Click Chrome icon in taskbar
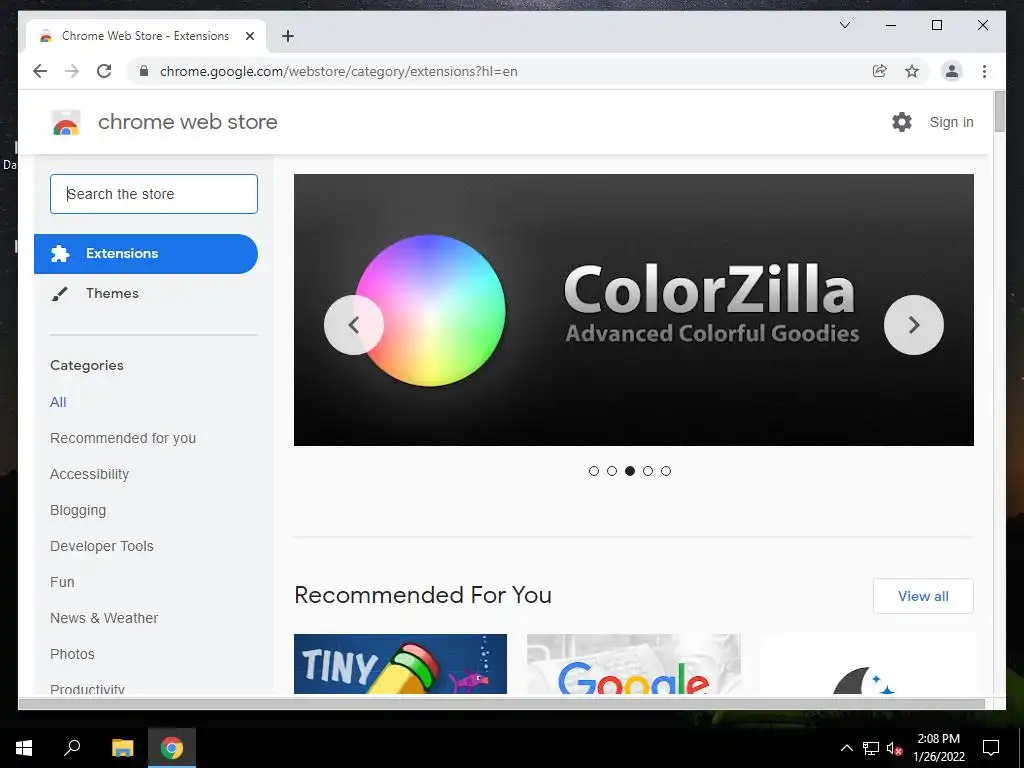1024x768 pixels. click(x=172, y=748)
